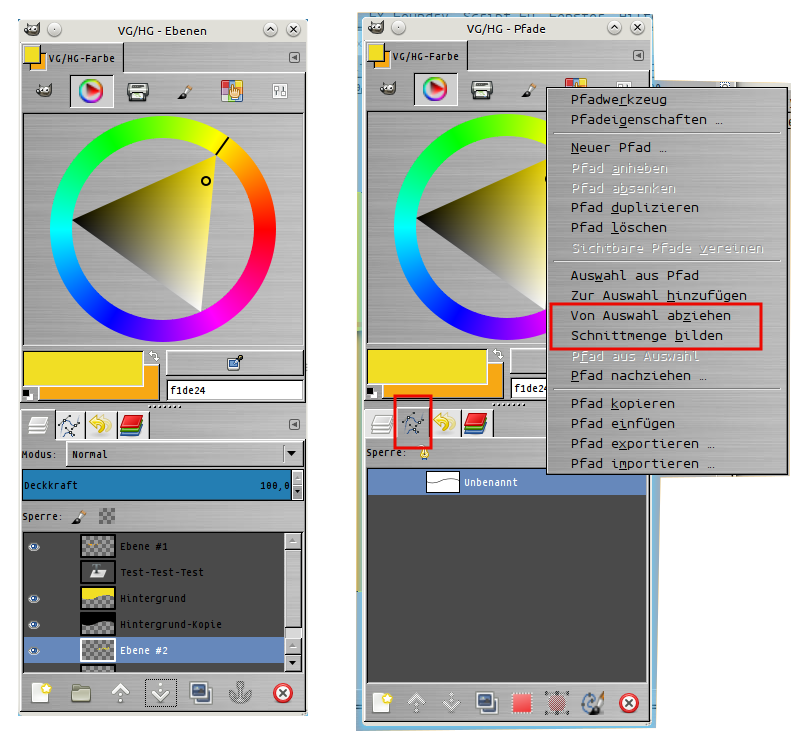The image size is (807, 747).
Task: Create a new path in Pfade window
Action: tap(382, 703)
